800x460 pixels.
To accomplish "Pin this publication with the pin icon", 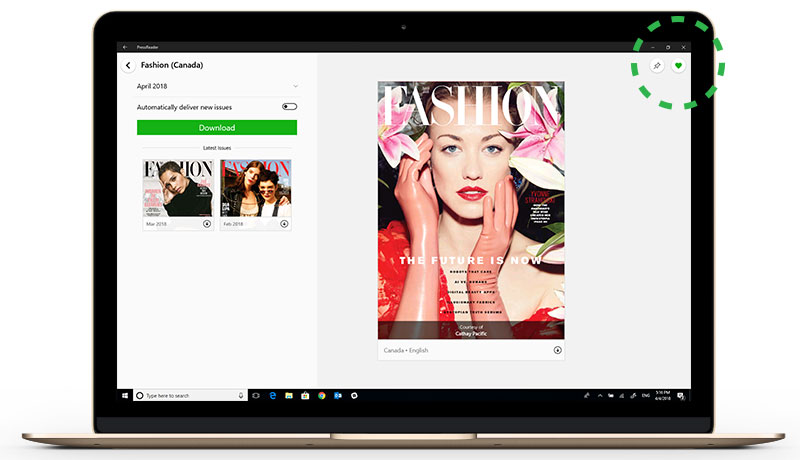I will click(x=657, y=66).
